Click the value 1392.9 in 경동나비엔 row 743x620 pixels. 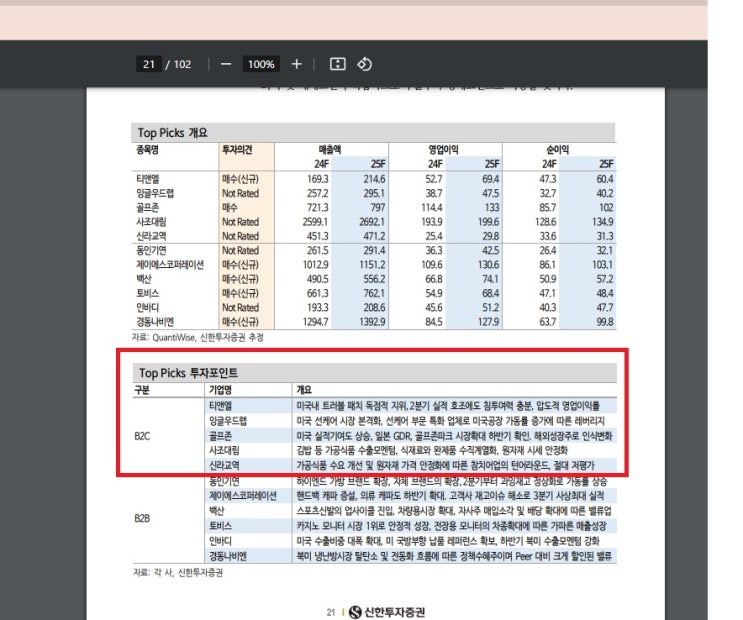coord(372,322)
